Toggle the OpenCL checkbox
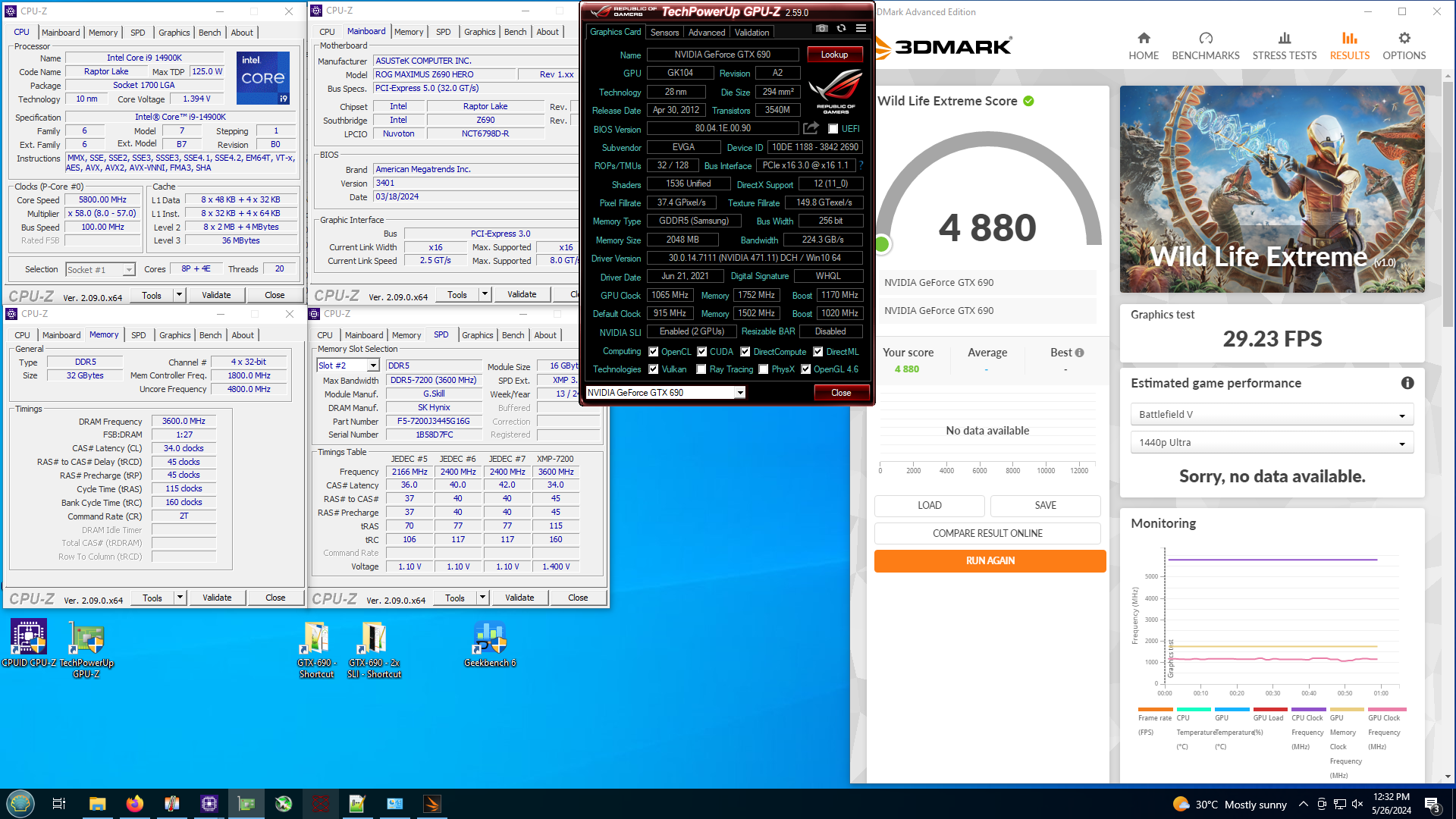Image resolution: width=1456 pixels, height=819 pixels. click(x=653, y=352)
